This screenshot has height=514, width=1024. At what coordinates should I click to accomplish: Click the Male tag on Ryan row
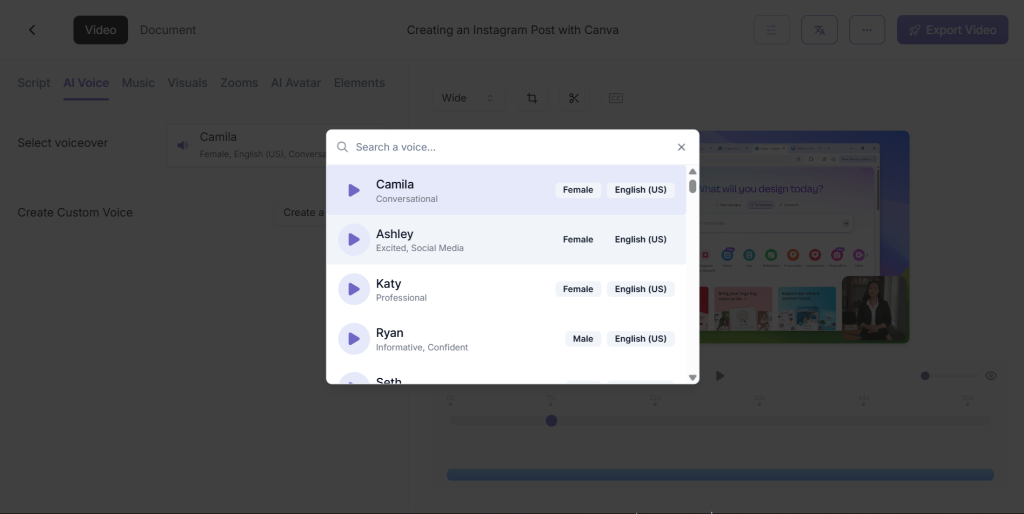tap(583, 339)
